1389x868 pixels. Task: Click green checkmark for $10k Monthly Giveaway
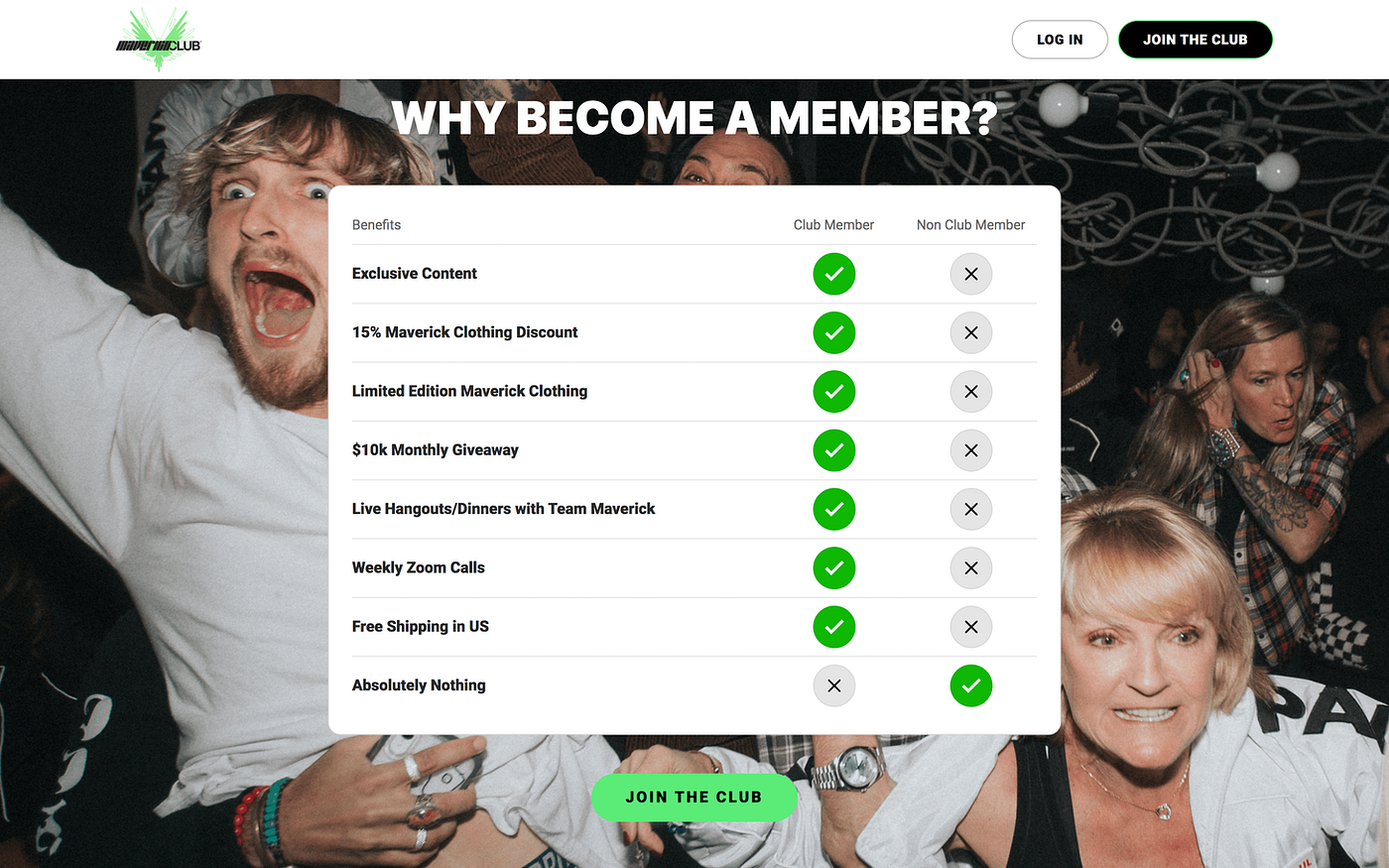pyautogui.click(x=834, y=450)
